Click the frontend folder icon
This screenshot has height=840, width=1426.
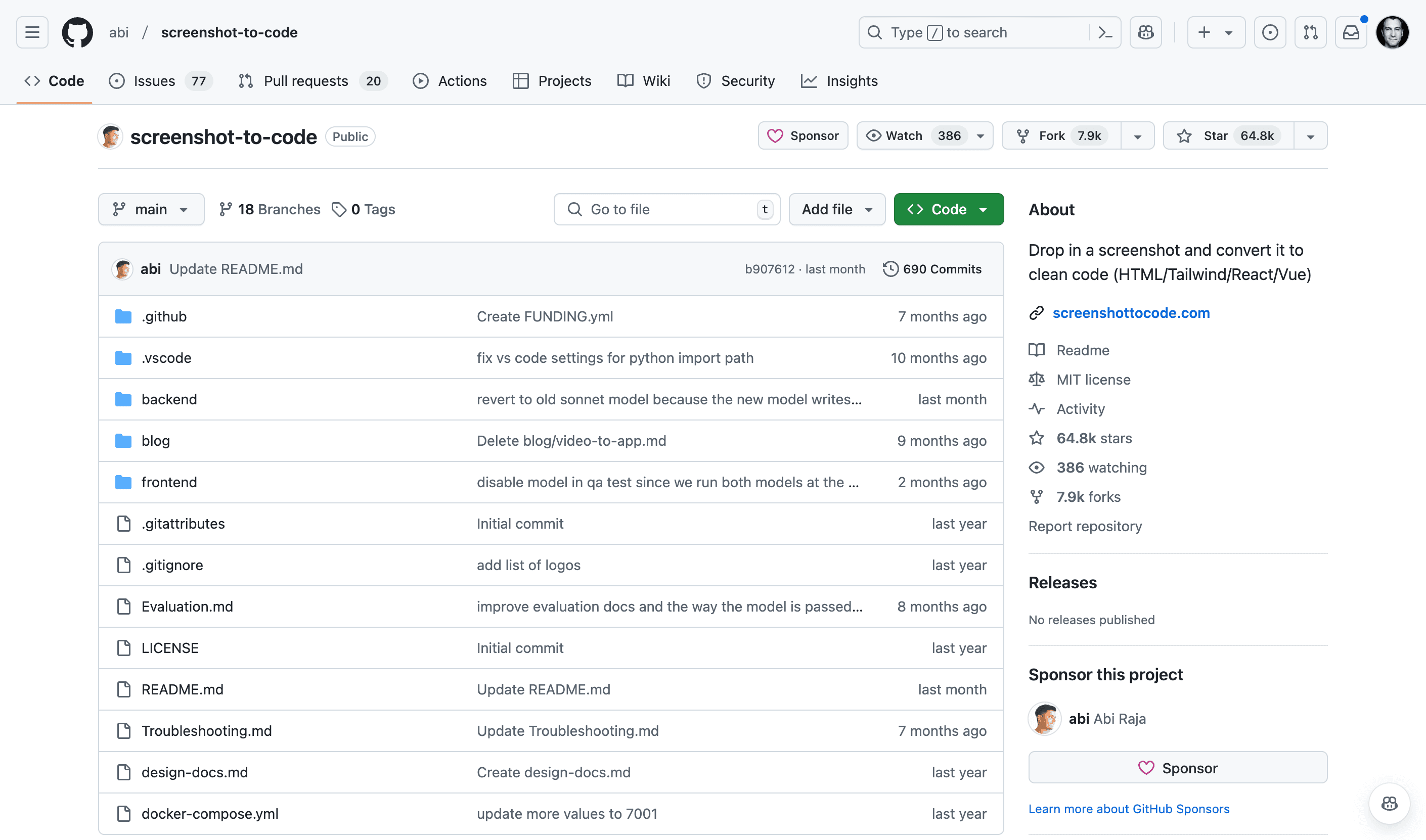click(123, 482)
